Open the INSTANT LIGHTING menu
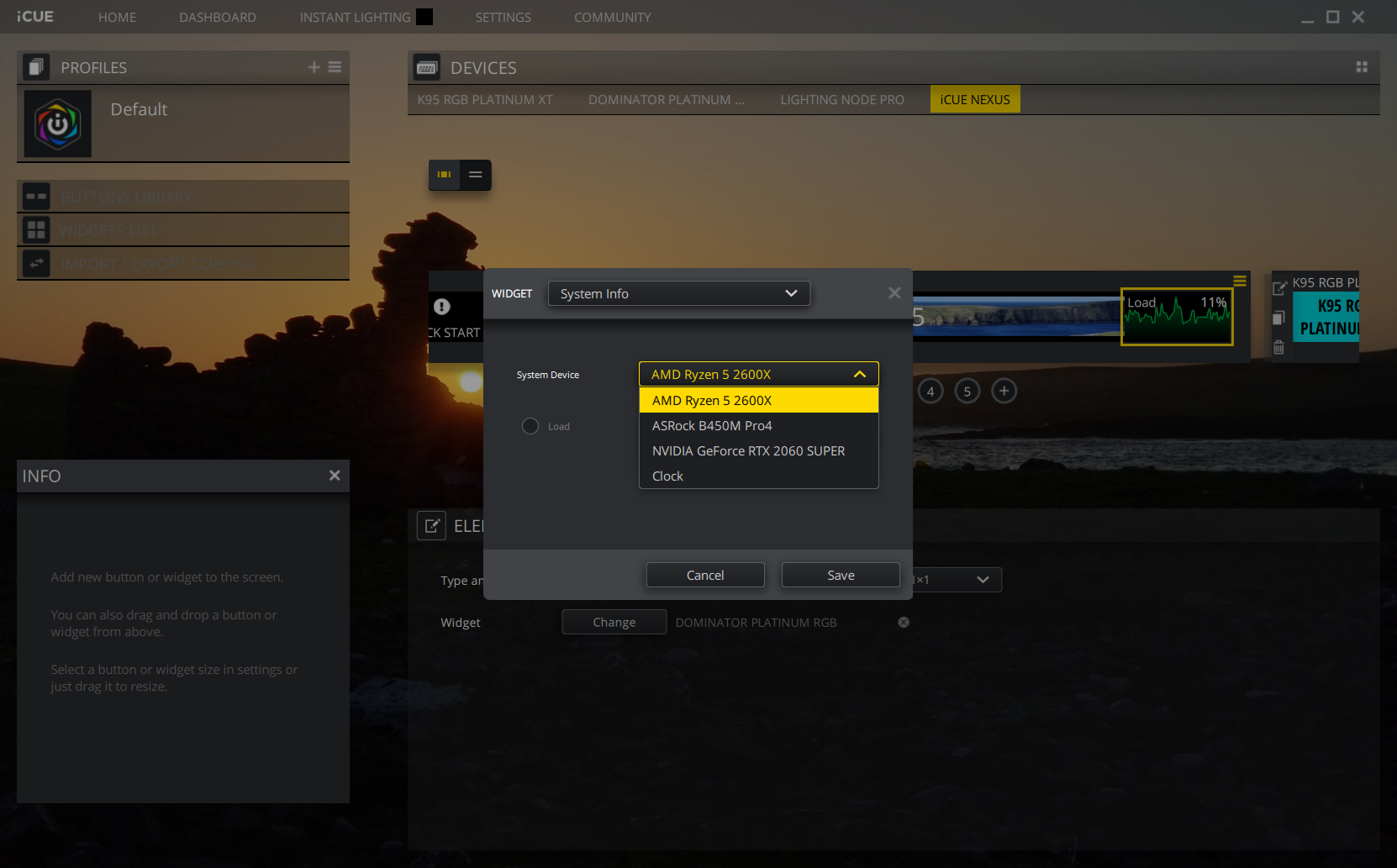The width and height of the screenshot is (1397, 868). (356, 18)
